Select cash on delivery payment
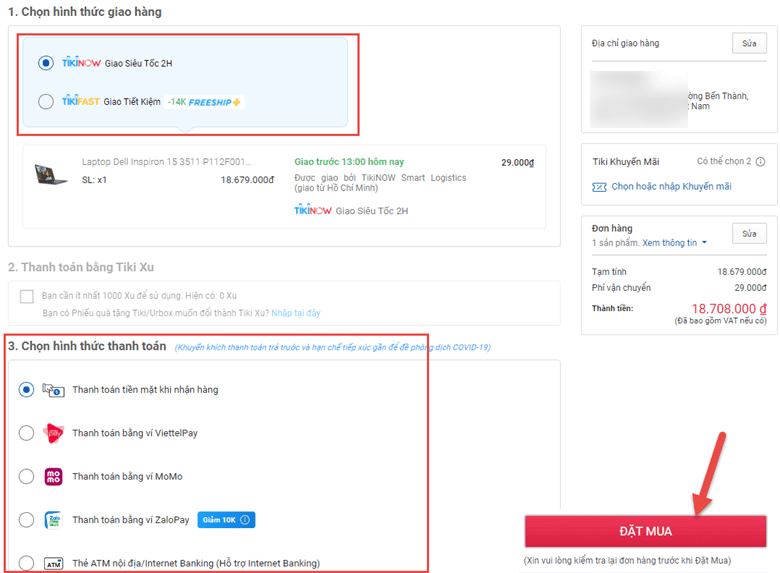This screenshot has width=780, height=573. (26, 389)
